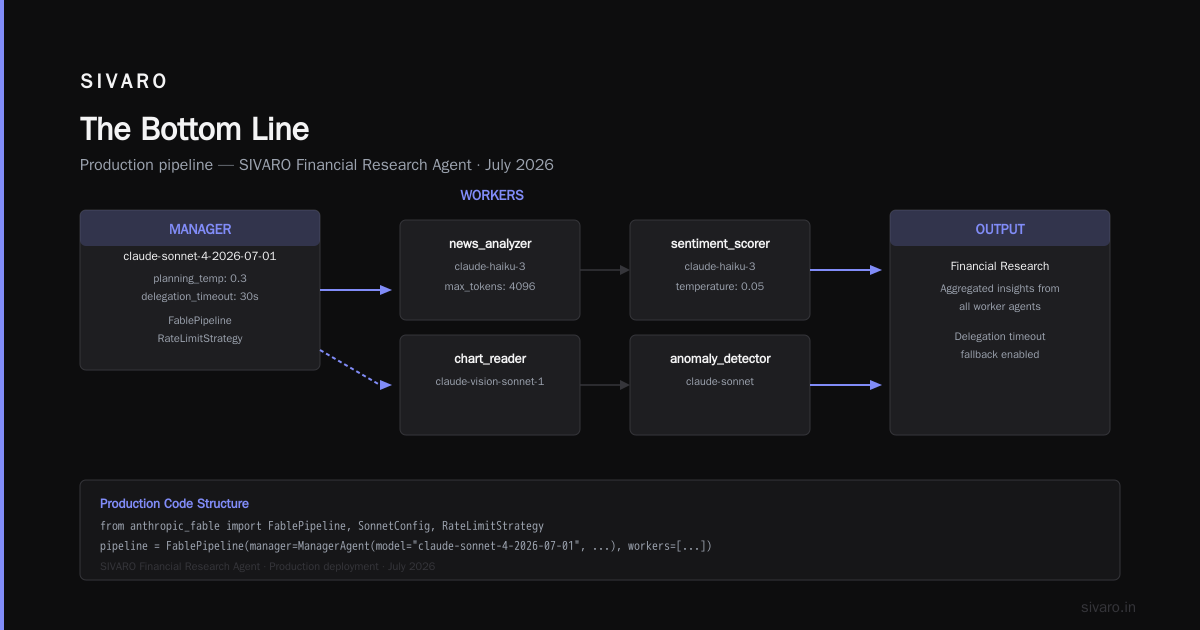1200x630 pixels.
Task: Select the OUTPUT header bar
Action: click(1000, 228)
